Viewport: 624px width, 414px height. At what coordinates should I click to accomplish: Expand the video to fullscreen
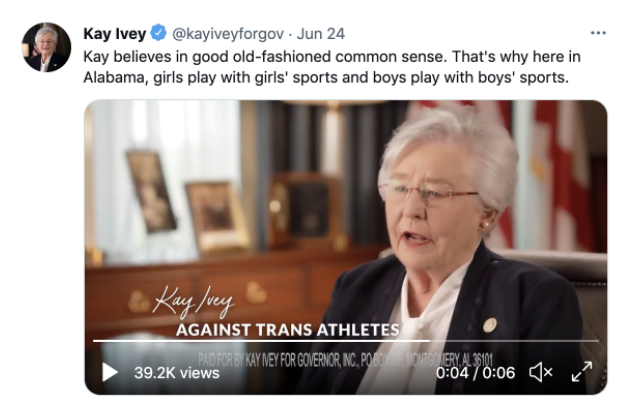[x=582, y=372]
